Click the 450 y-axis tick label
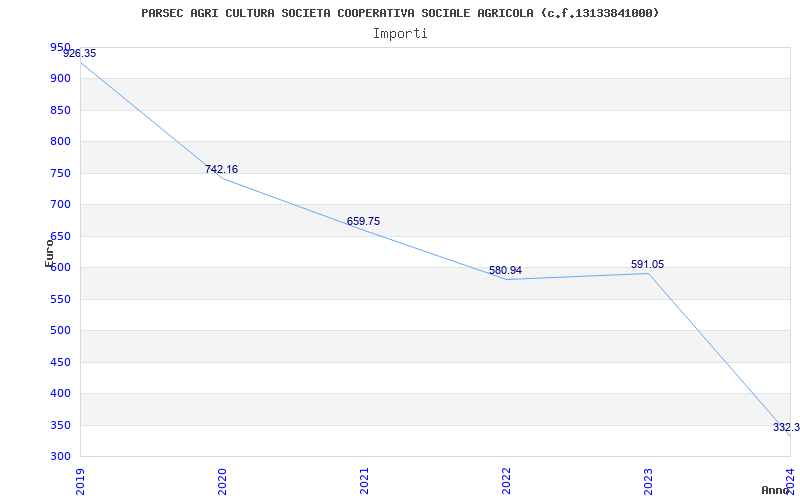This screenshot has width=800, height=500. pos(60,362)
